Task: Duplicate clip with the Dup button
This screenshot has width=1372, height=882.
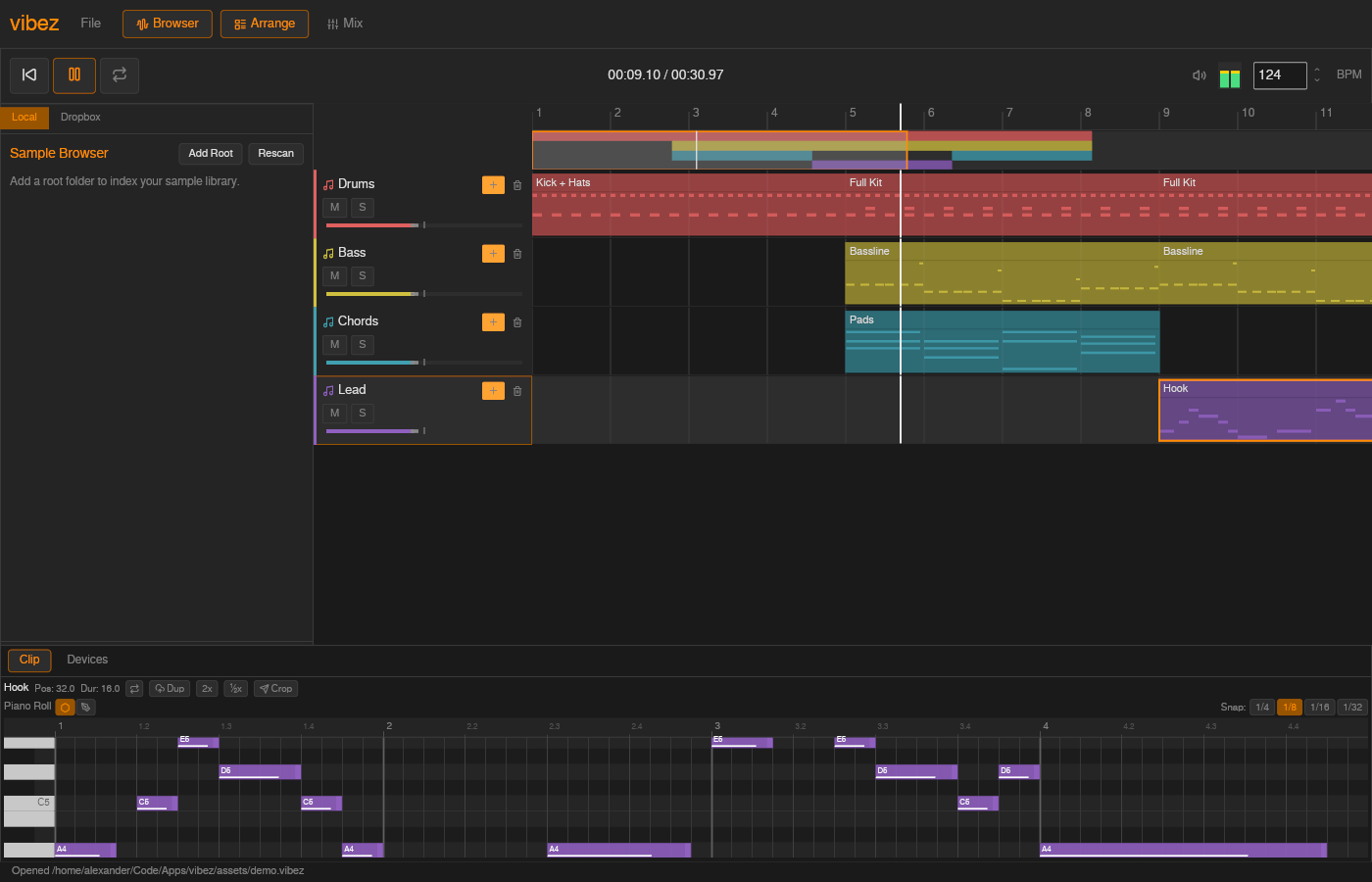Action: (170, 689)
